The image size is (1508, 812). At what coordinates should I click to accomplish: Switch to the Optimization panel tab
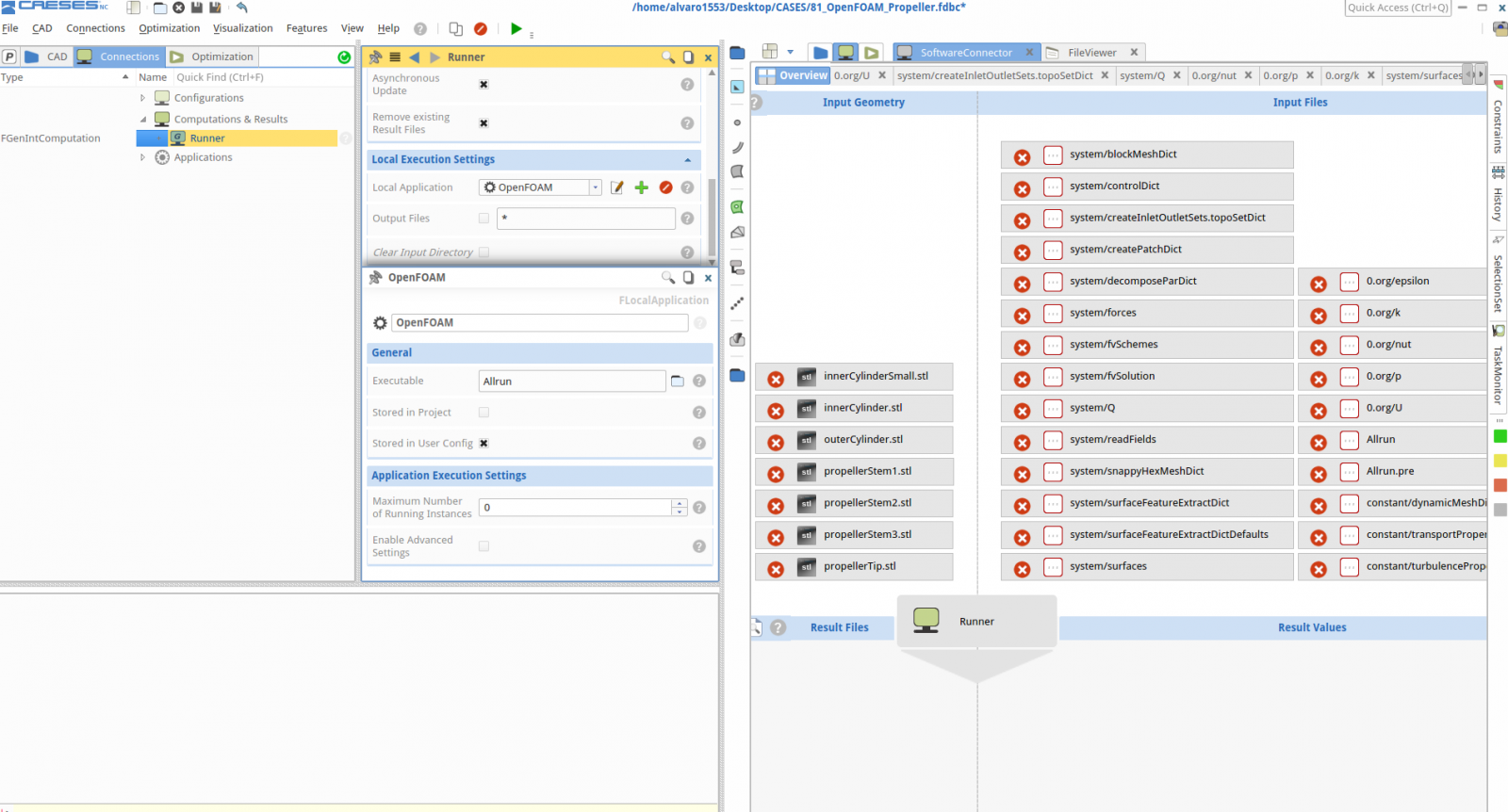(x=212, y=57)
